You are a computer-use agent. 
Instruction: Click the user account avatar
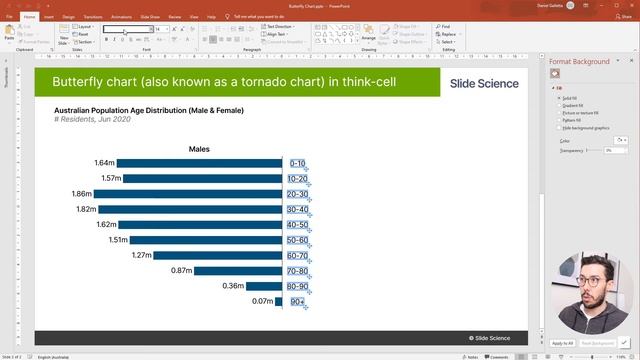click(570, 6)
